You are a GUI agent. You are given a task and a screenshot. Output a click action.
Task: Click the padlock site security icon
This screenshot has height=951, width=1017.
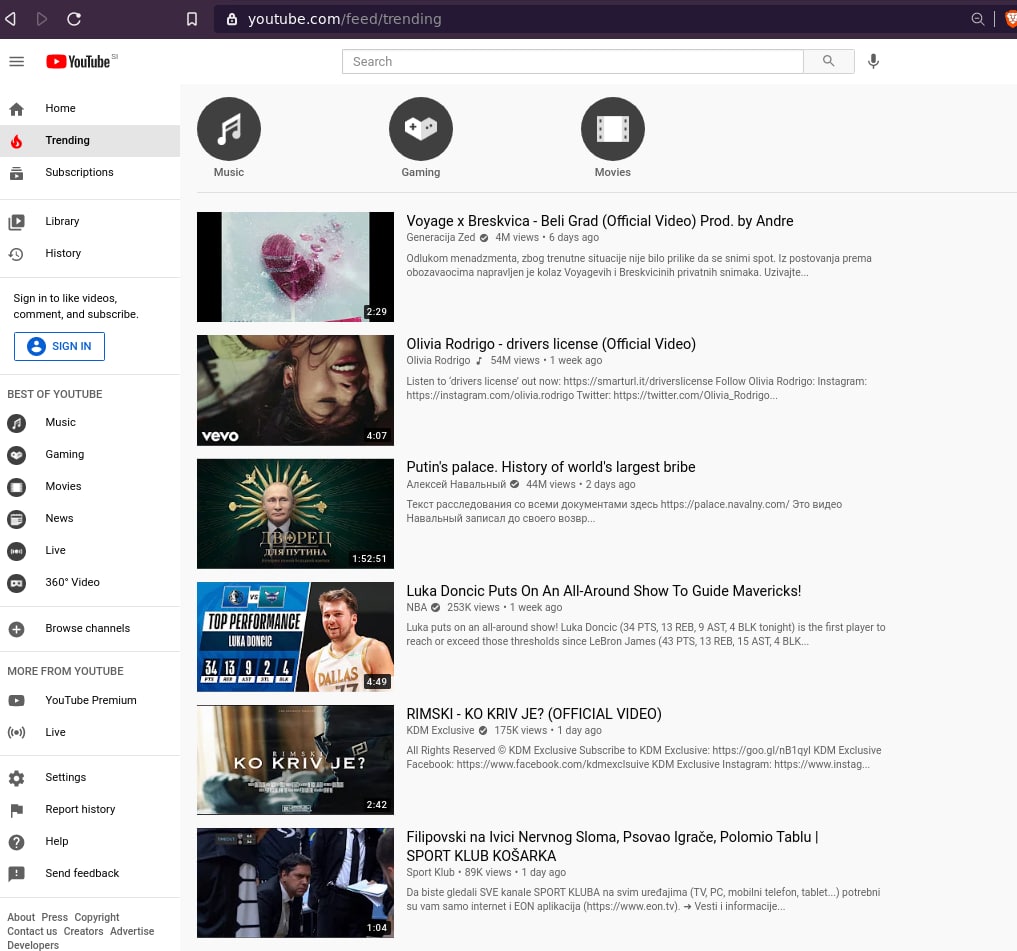pos(232,19)
